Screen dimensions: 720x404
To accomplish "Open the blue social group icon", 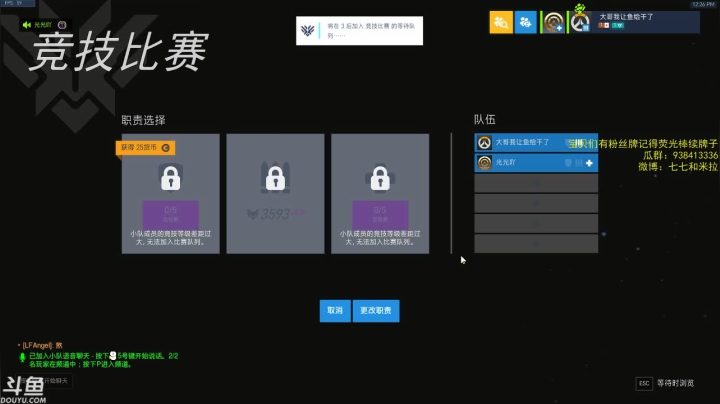I will pyautogui.click(x=526, y=22).
